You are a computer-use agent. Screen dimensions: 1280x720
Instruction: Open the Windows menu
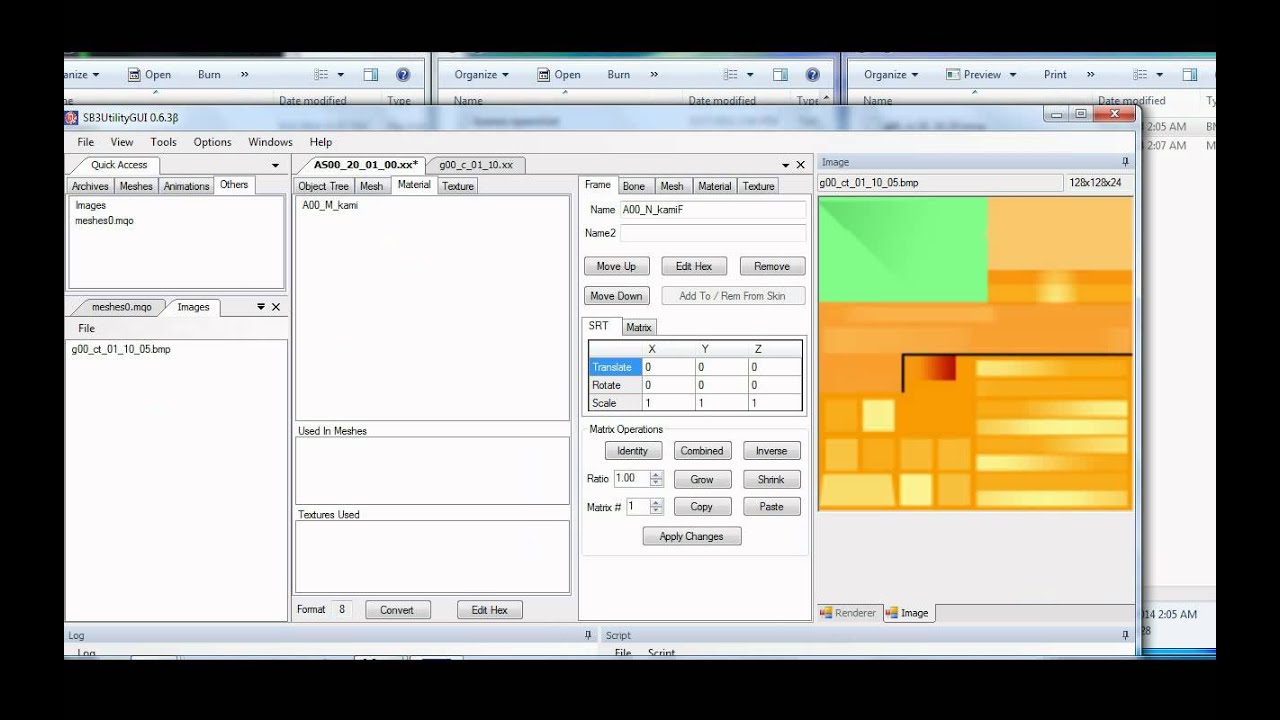pos(270,142)
